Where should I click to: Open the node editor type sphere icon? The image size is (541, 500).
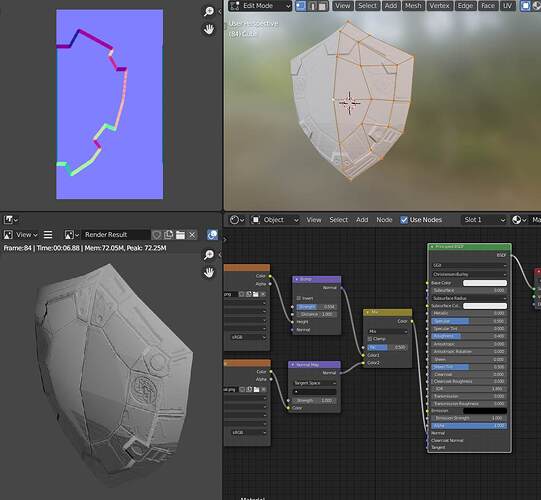[237, 220]
